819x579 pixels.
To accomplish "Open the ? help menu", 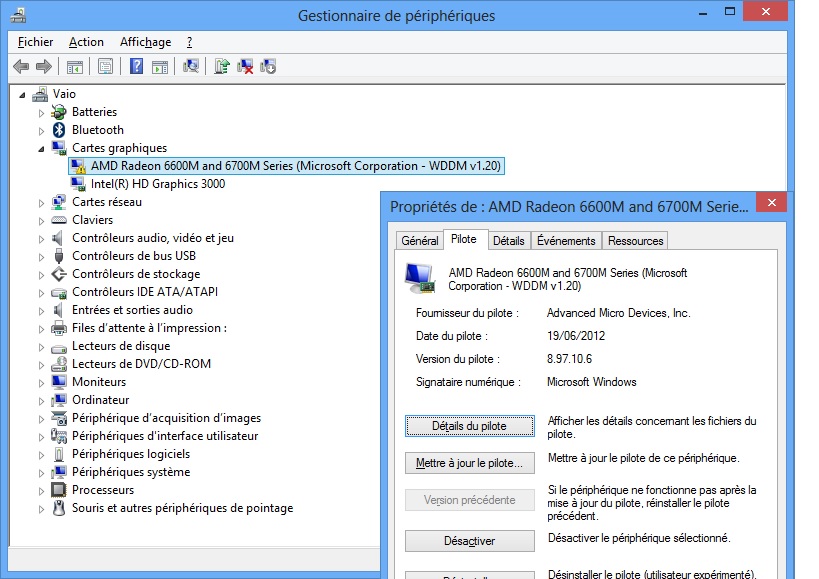I will pos(190,42).
